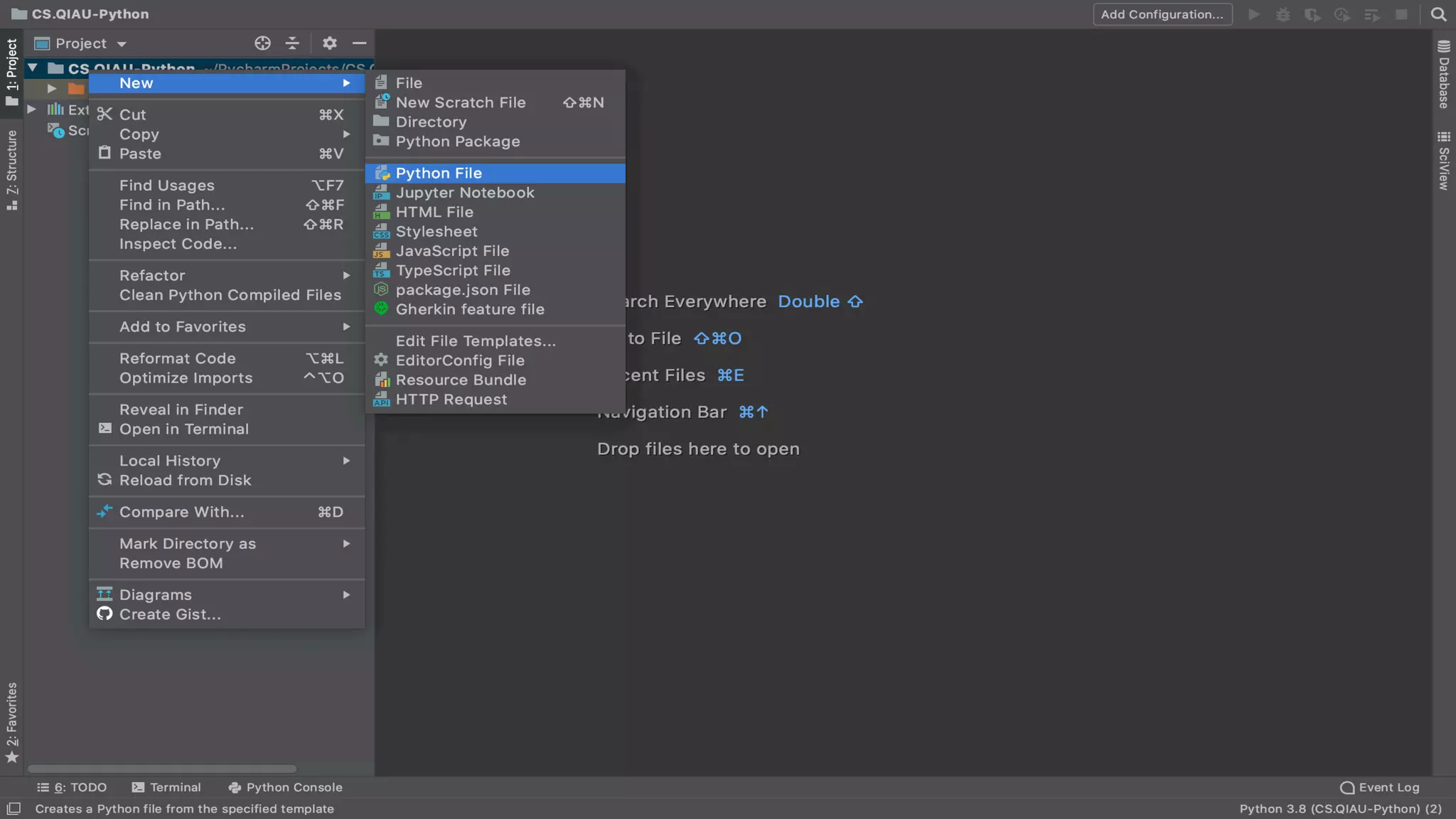Open Project panel settings gear
Viewport: 1456px width, 819px height.
point(329,43)
